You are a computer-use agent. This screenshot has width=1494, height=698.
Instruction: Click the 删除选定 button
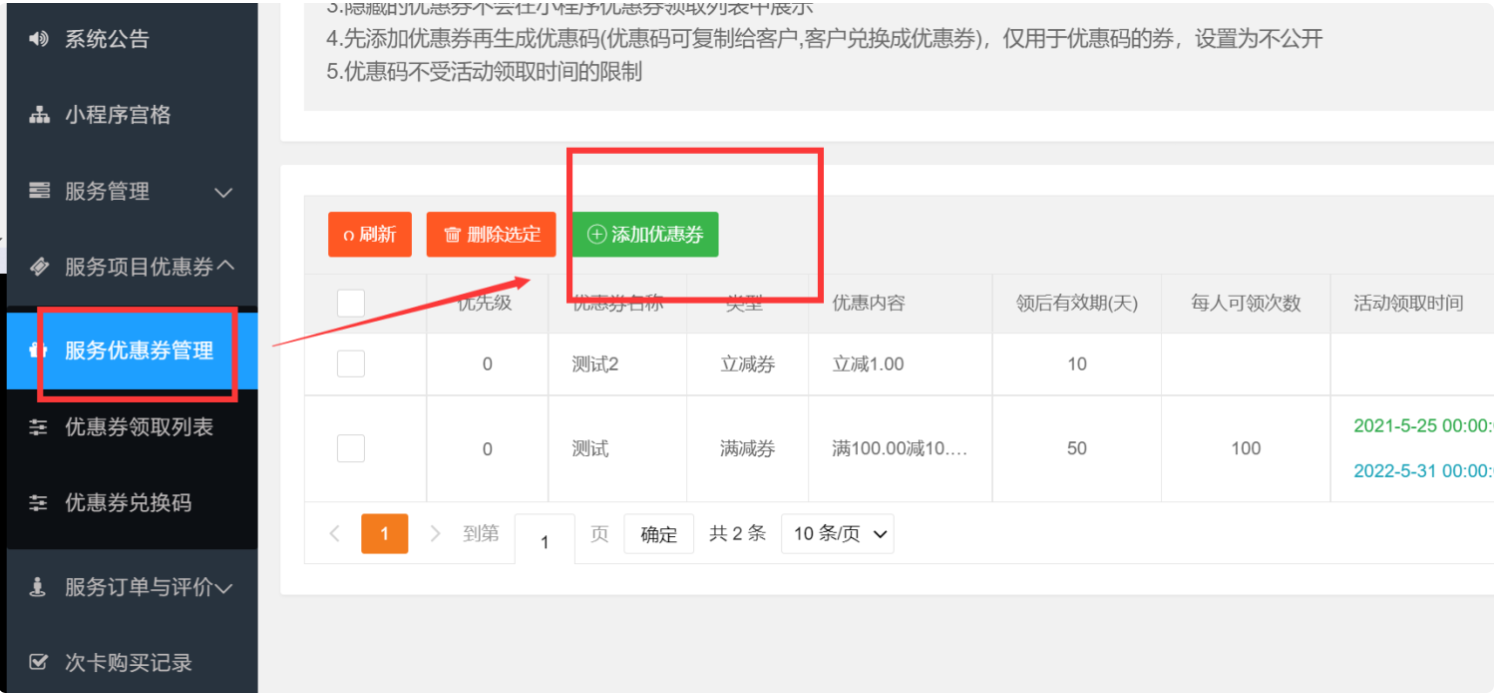coord(491,235)
